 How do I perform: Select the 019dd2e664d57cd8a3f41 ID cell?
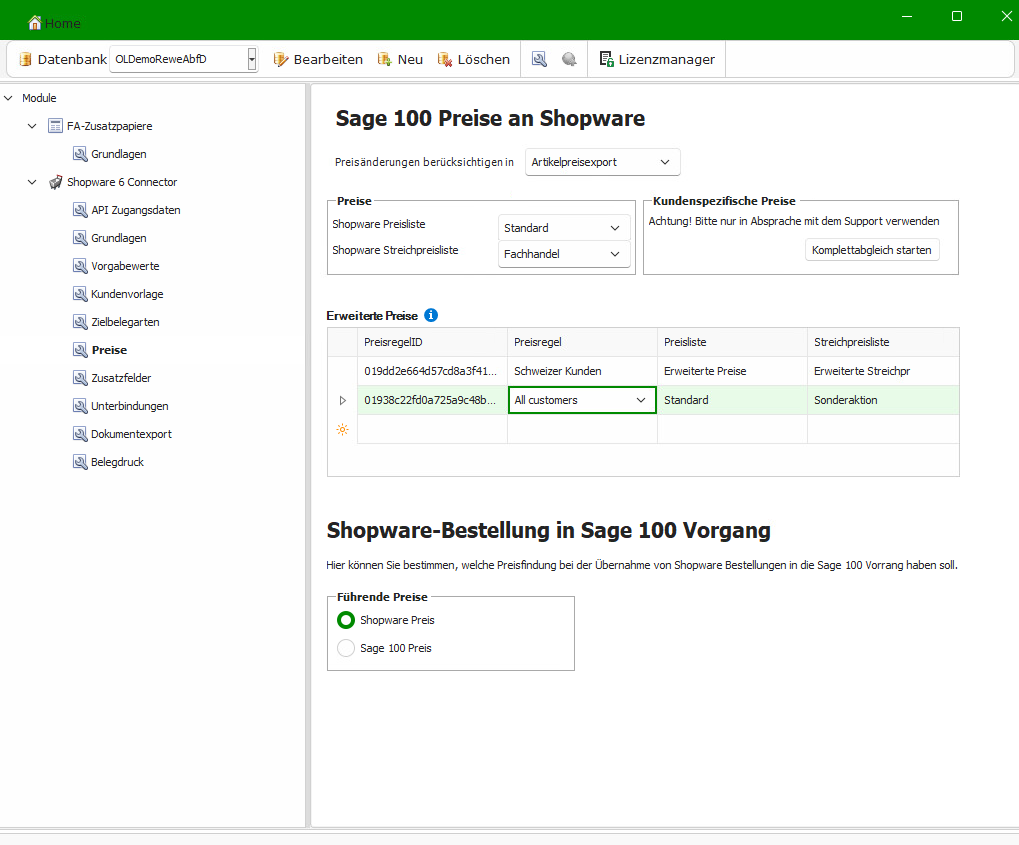coord(432,371)
